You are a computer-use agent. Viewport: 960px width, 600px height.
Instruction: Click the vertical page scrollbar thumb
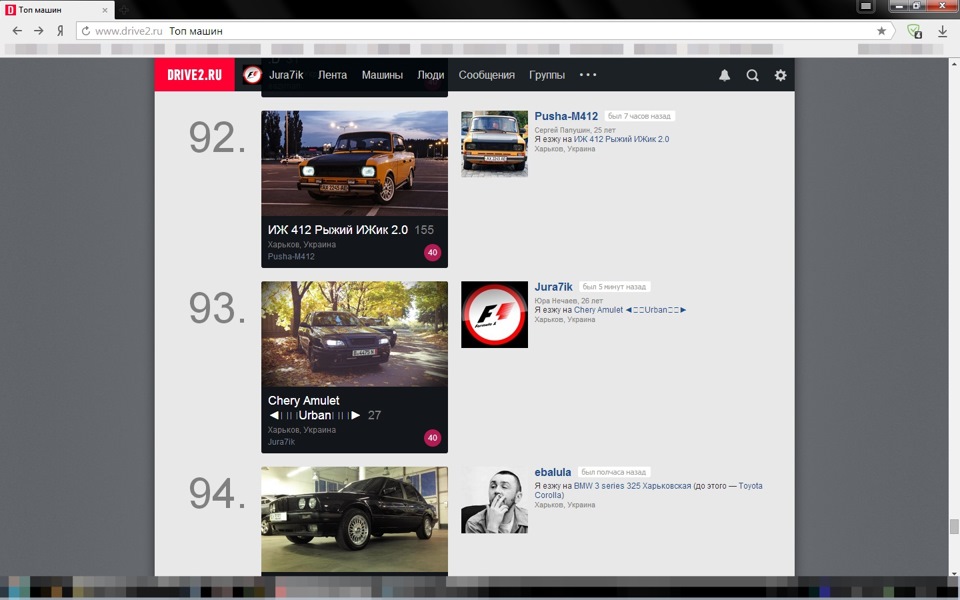coord(954,527)
